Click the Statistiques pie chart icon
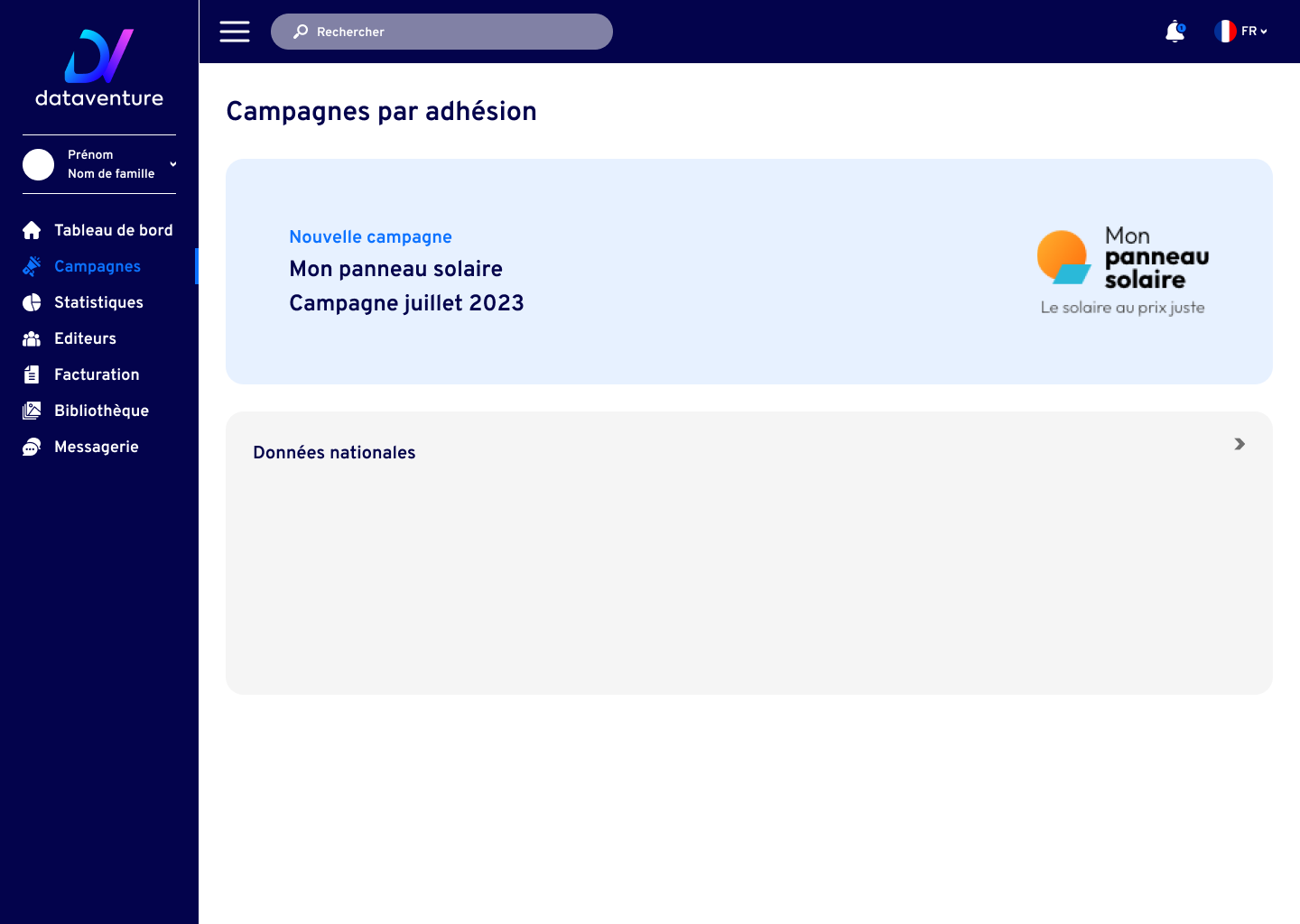The image size is (1300, 924). point(32,302)
